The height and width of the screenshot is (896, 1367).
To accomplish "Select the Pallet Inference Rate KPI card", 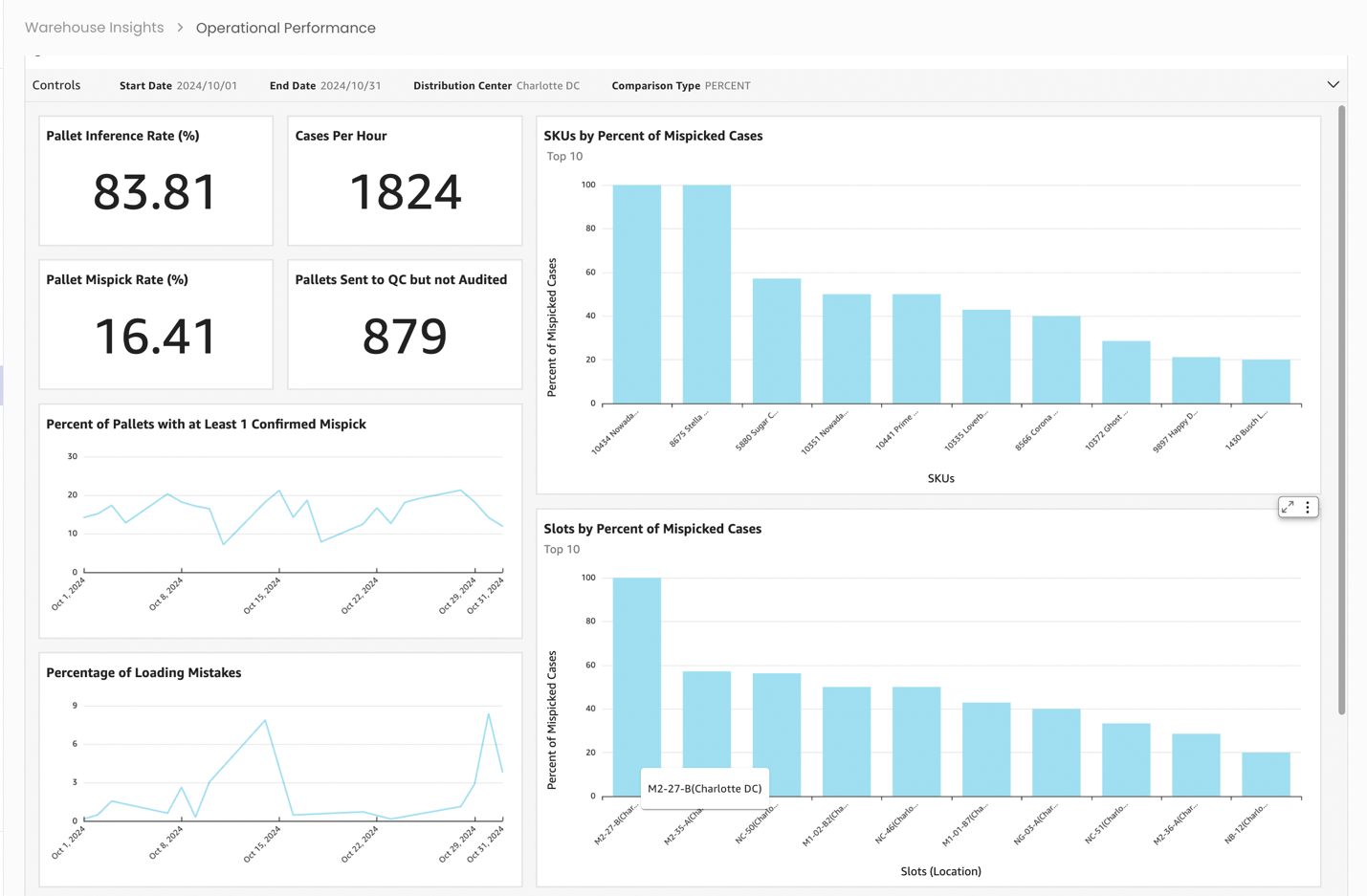I will 156,181.
